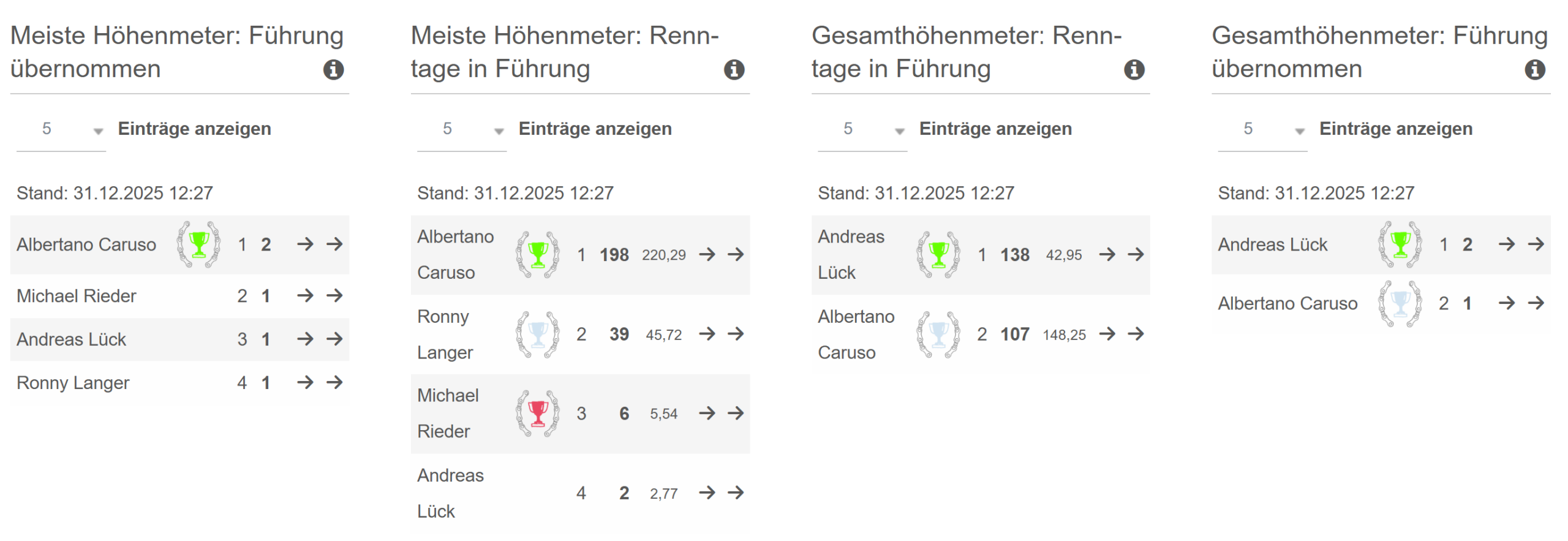
Task: Click Michael Rieder name in first table
Action: tap(77, 296)
